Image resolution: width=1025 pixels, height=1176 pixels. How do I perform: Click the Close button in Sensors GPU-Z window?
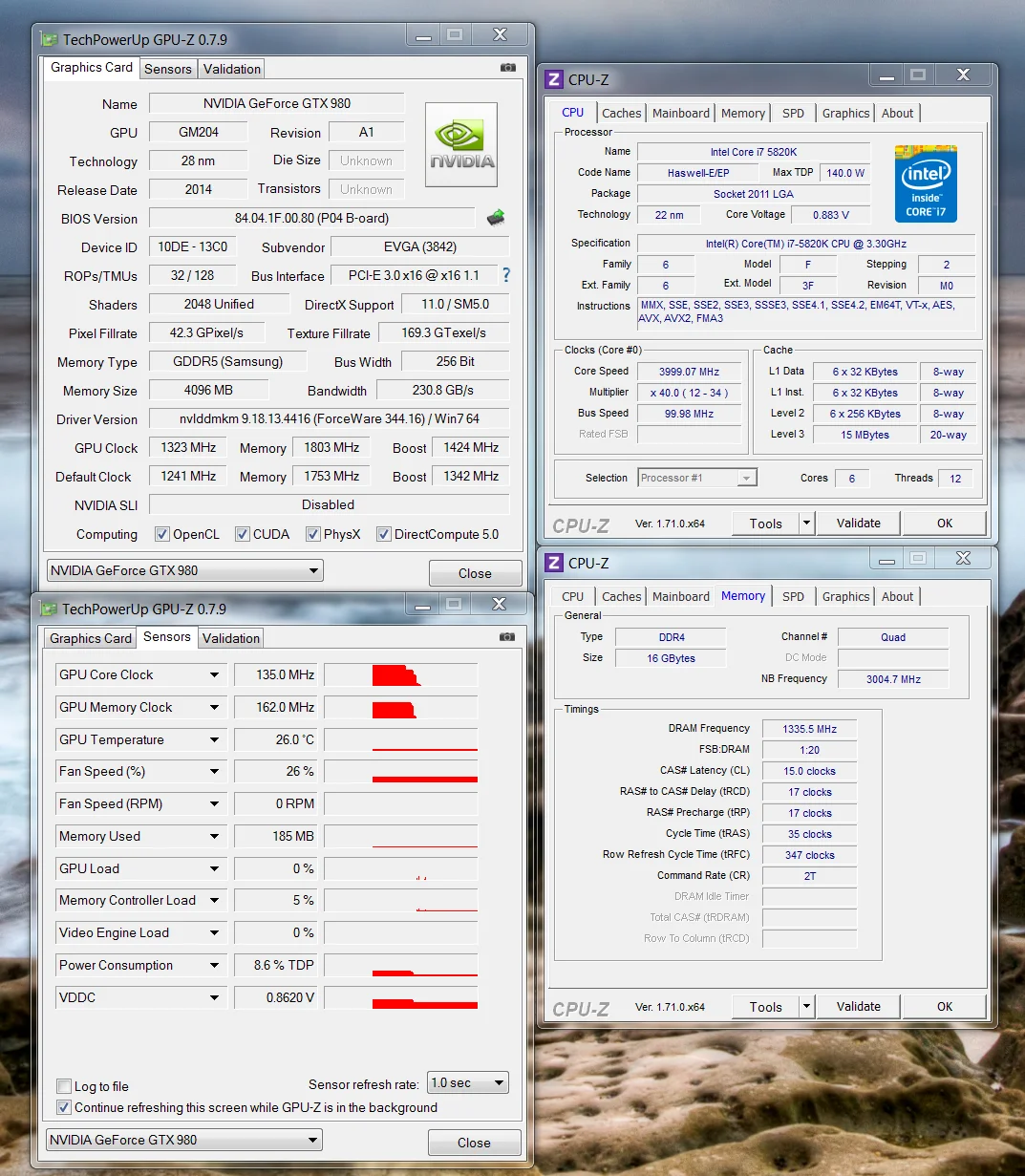coord(474,1143)
